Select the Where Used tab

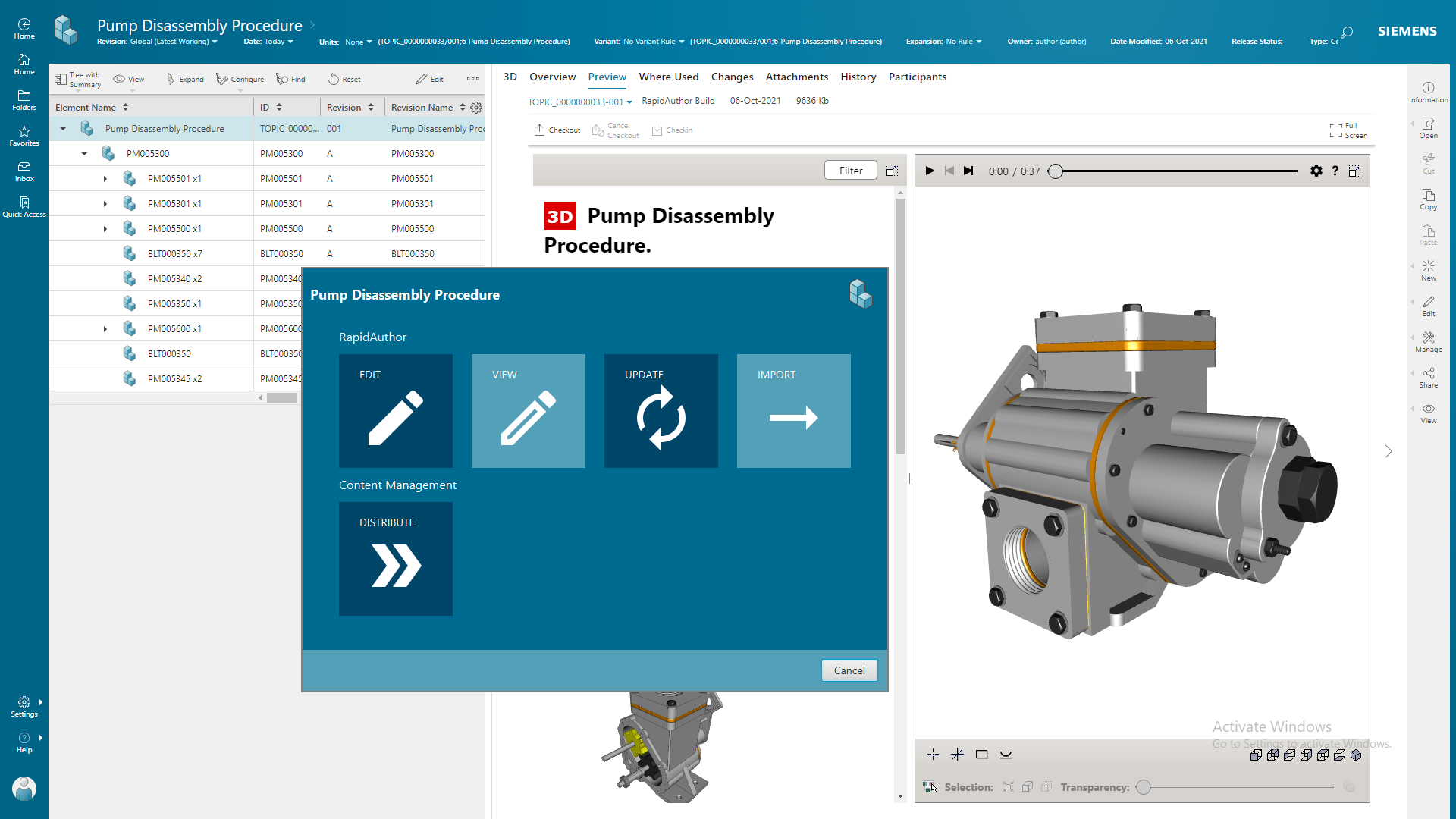[x=668, y=76]
